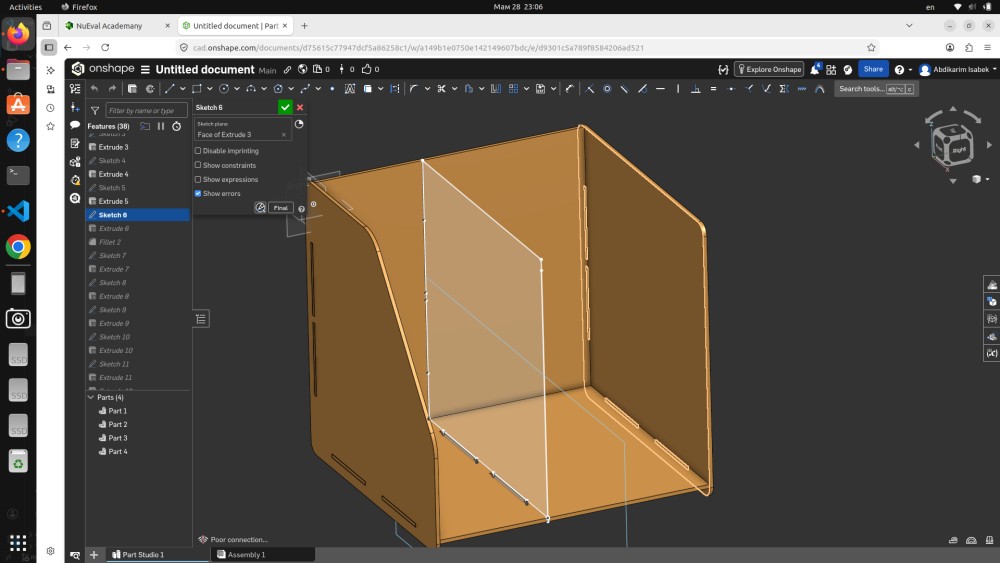Toggle the pause regeneration icon in Features header
The height and width of the screenshot is (563, 1000).
[161, 126]
